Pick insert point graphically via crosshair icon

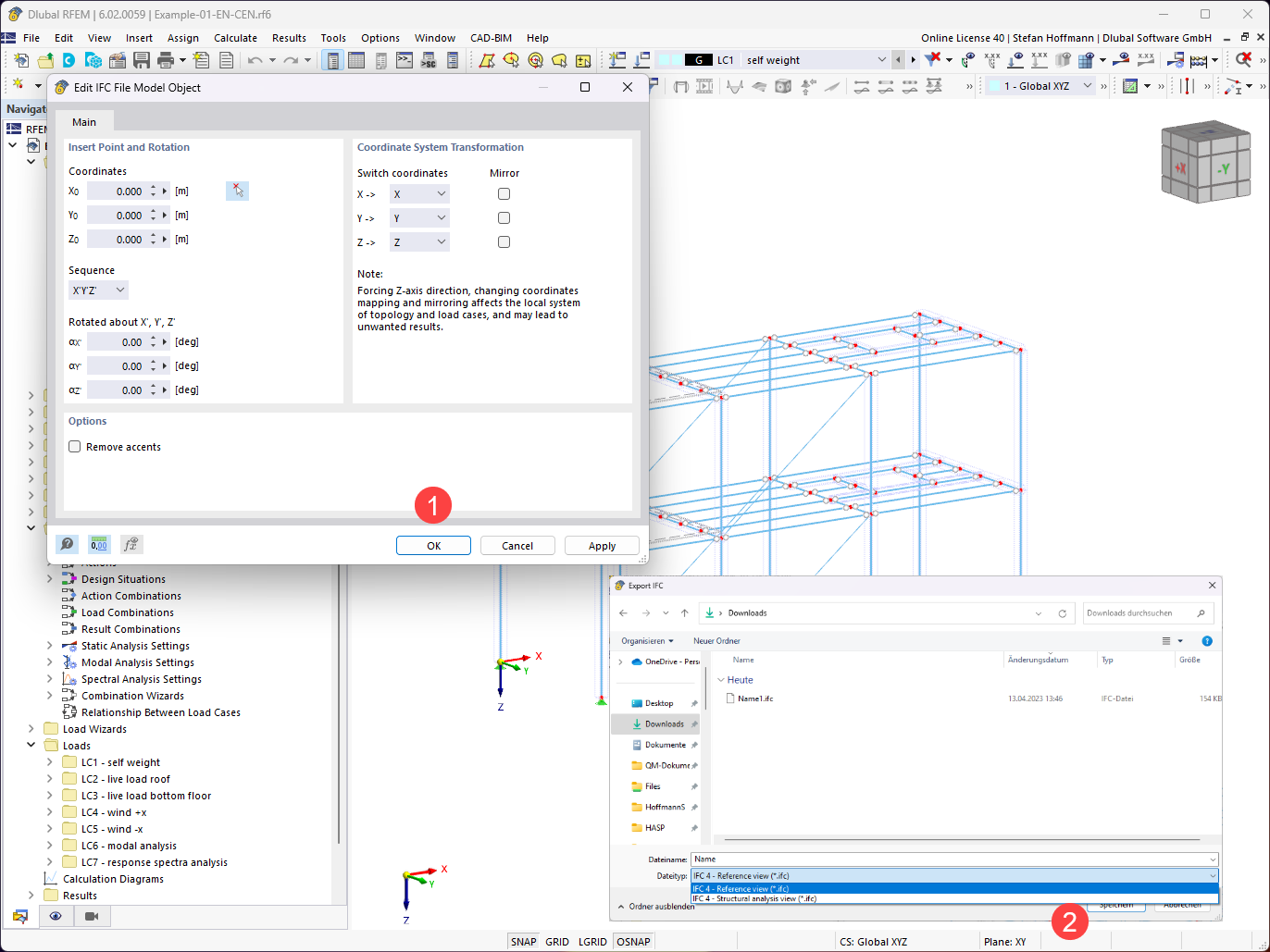coord(237,191)
